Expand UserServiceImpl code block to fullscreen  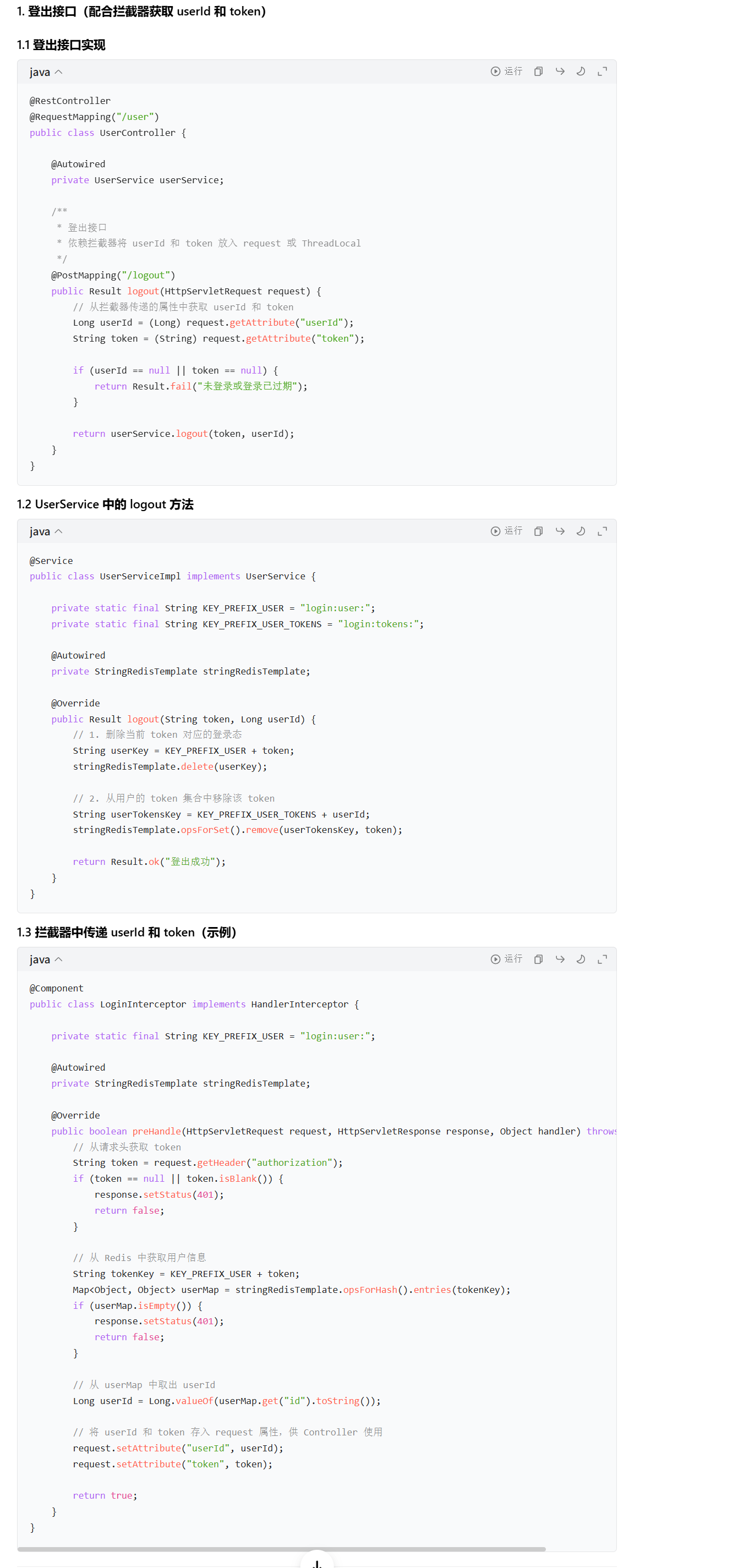pyautogui.click(x=602, y=531)
